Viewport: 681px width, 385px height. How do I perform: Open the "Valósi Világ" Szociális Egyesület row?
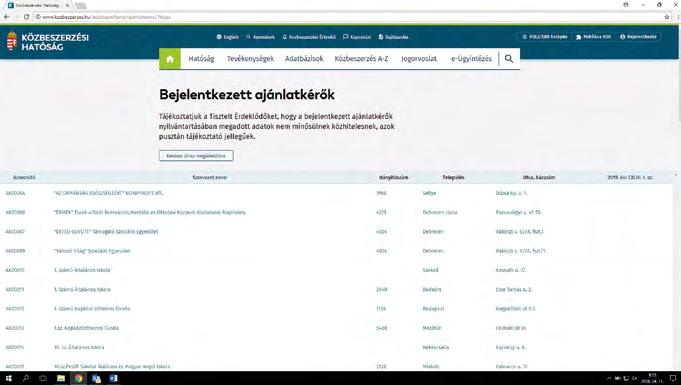click(336, 251)
